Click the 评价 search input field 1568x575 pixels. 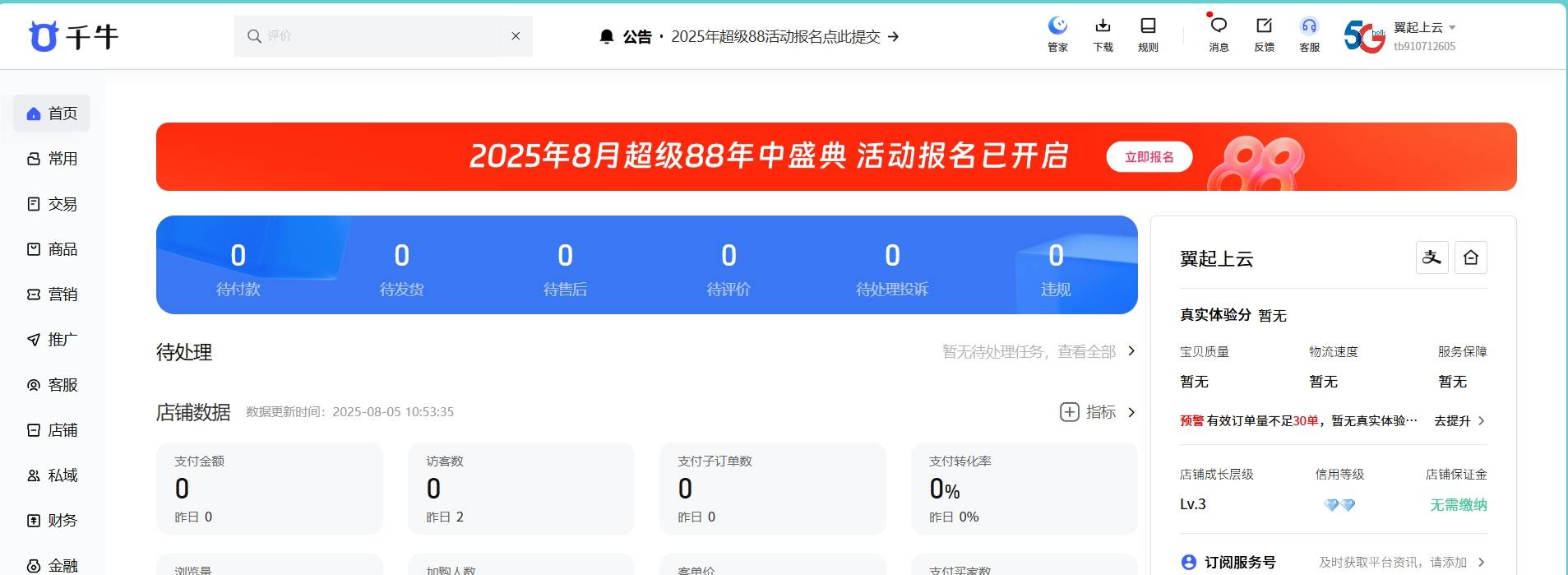click(382, 36)
